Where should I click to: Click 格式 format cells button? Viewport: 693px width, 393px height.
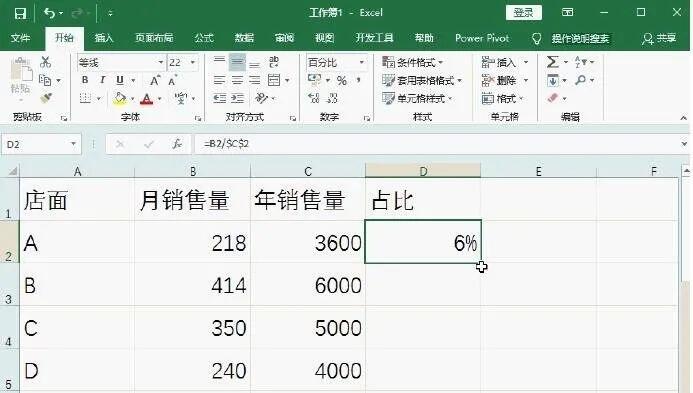point(503,98)
